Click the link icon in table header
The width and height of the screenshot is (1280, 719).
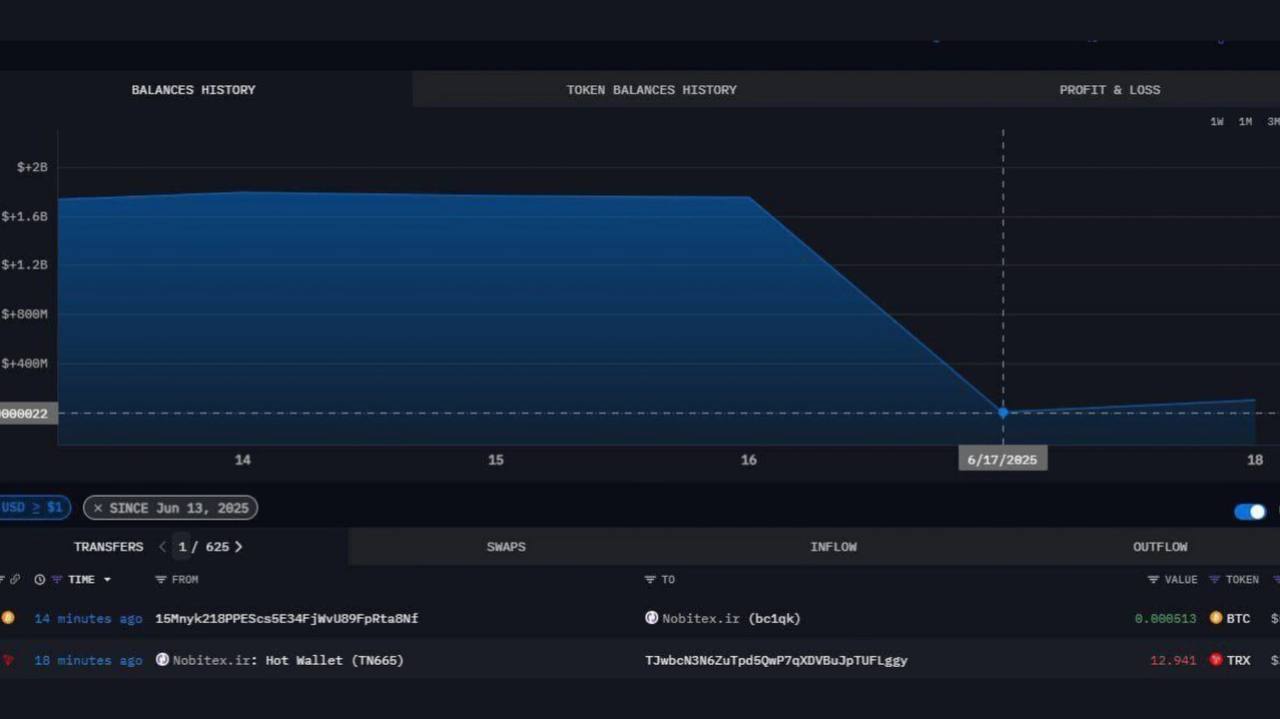[15, 580]
